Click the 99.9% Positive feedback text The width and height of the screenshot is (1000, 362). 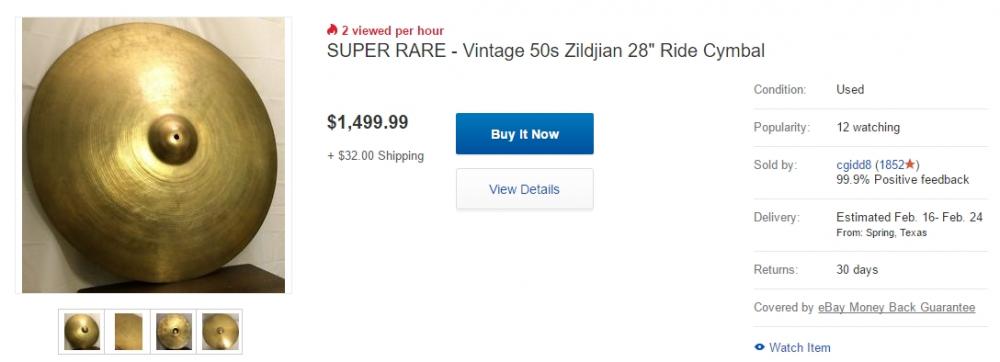point(902,180)
